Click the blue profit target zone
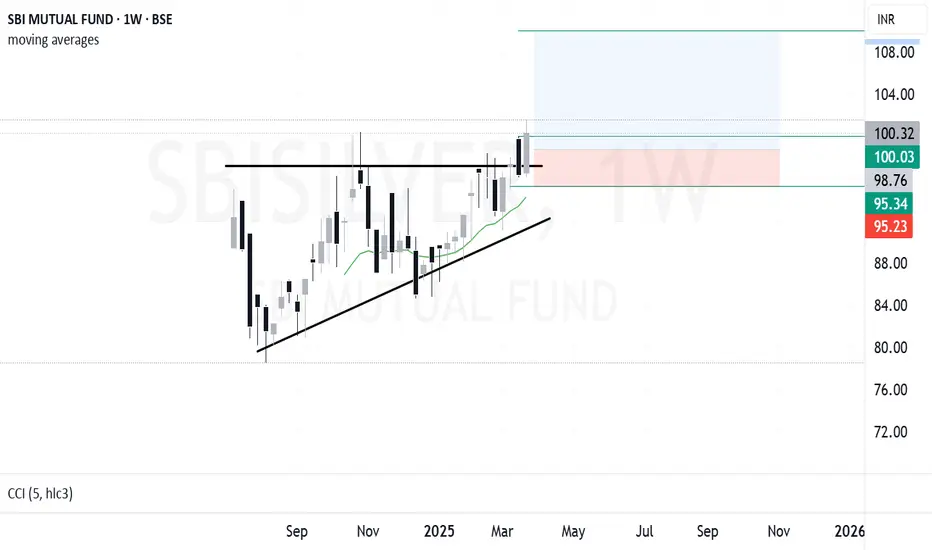This screenshot has height=550, width=932. click(657, 83)
